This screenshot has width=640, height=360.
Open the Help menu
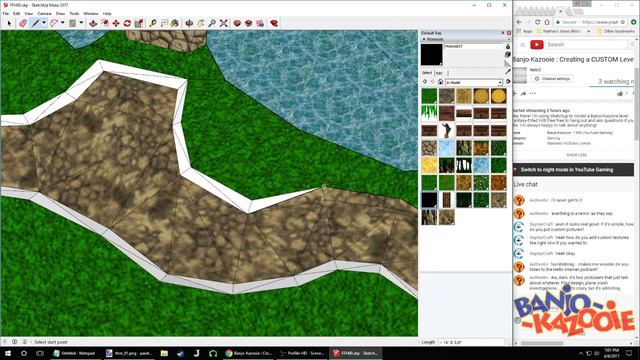(x=107, y=13)
